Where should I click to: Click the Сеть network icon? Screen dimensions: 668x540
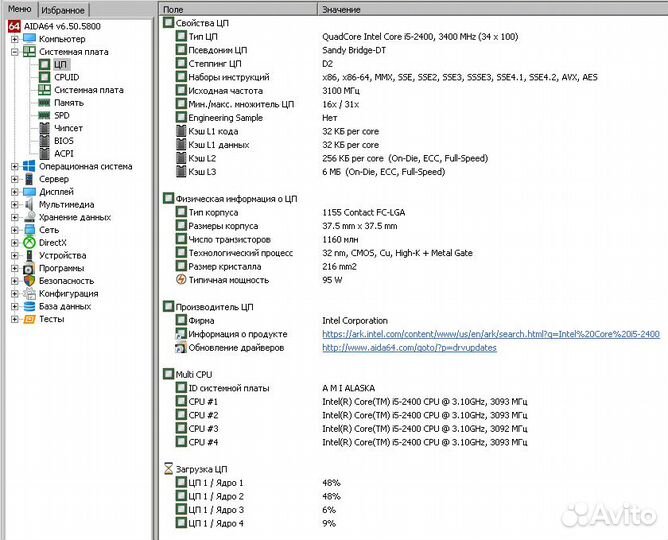(x=29, y=230)
